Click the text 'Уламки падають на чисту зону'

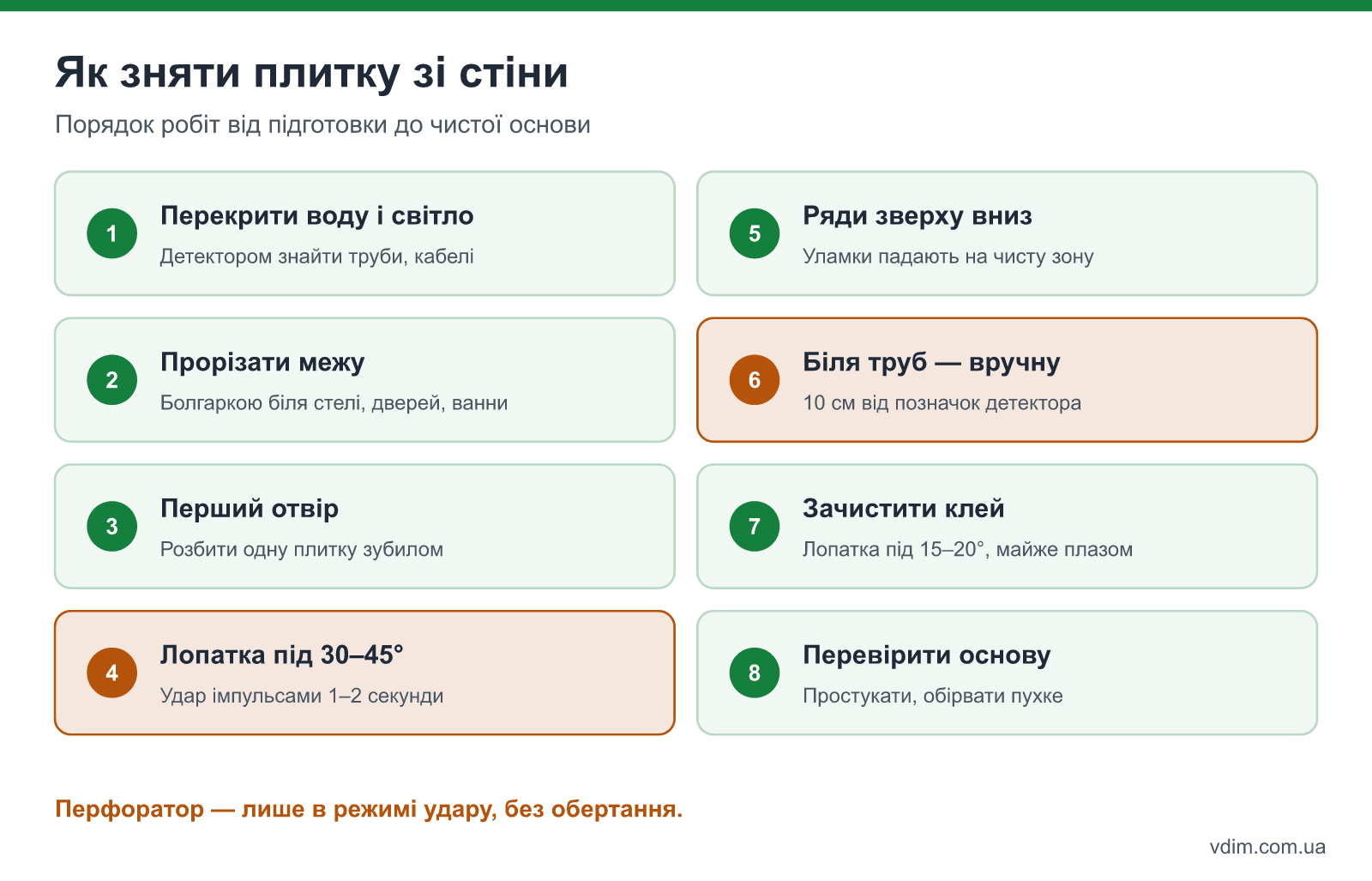point(948,256)
